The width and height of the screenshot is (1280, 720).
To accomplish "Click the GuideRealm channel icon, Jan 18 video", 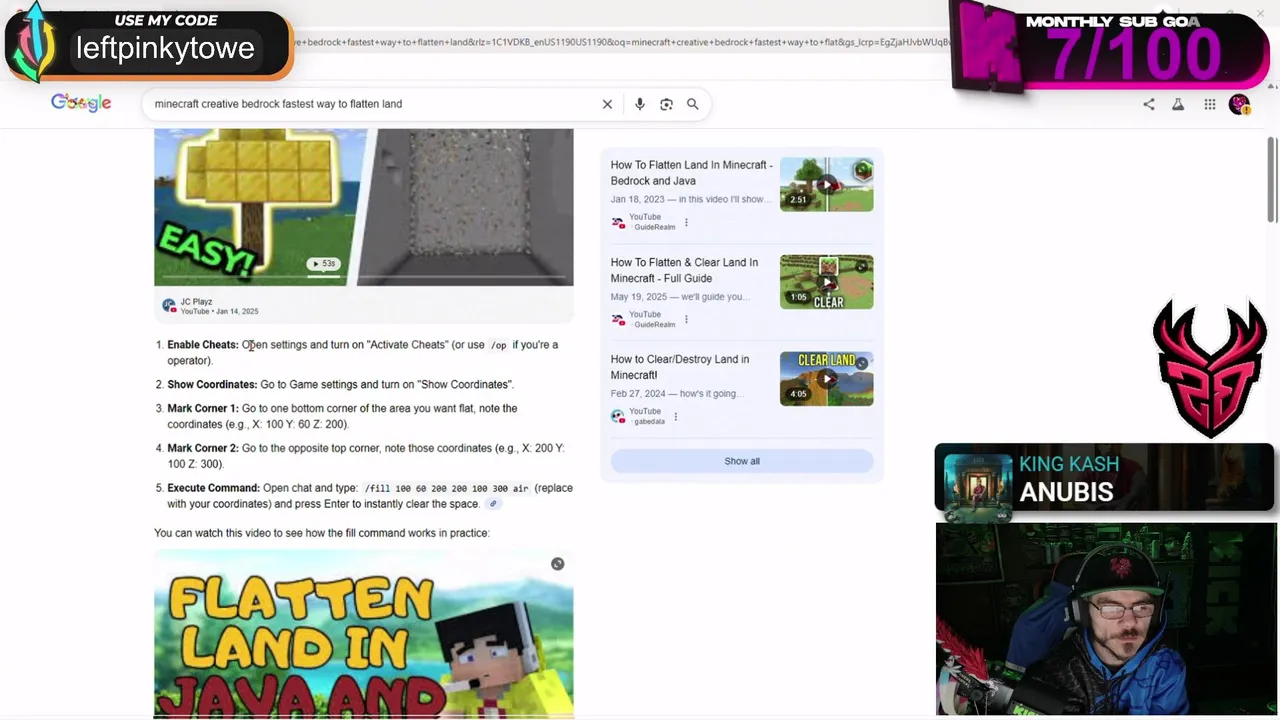I will tap(618, 222).
